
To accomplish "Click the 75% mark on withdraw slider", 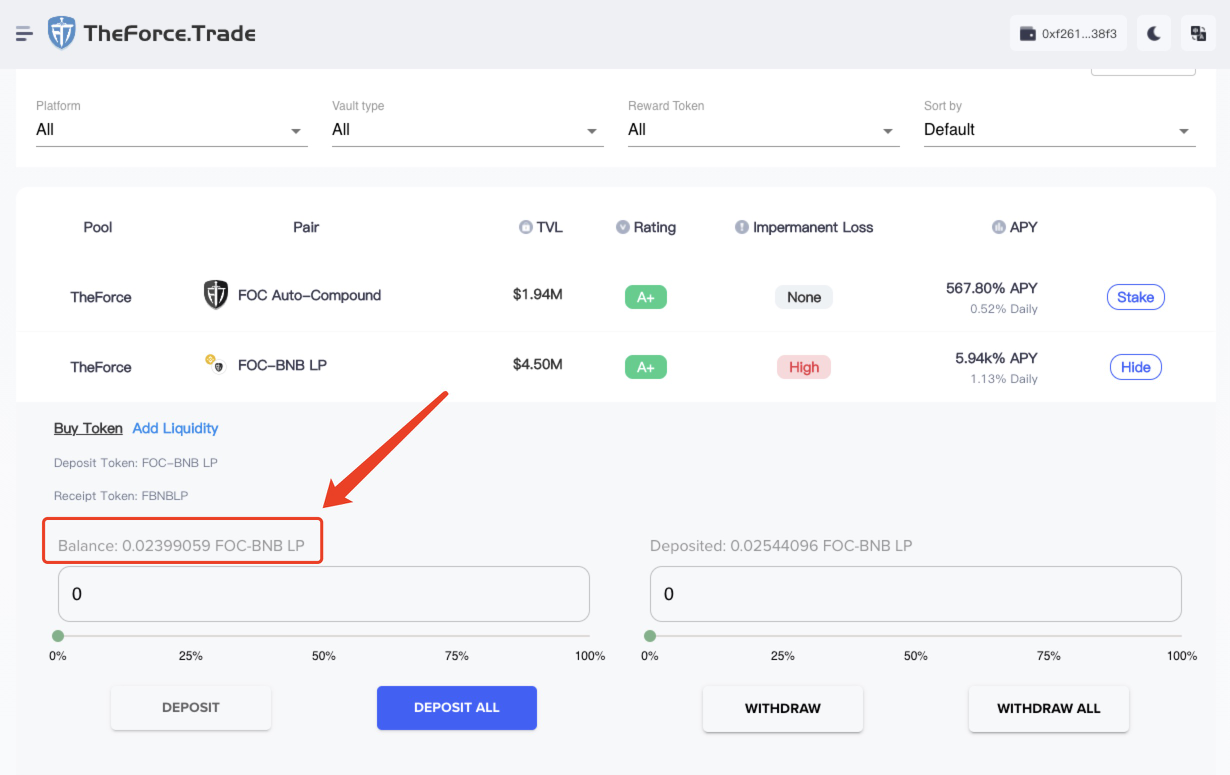I will (1049, 655).
